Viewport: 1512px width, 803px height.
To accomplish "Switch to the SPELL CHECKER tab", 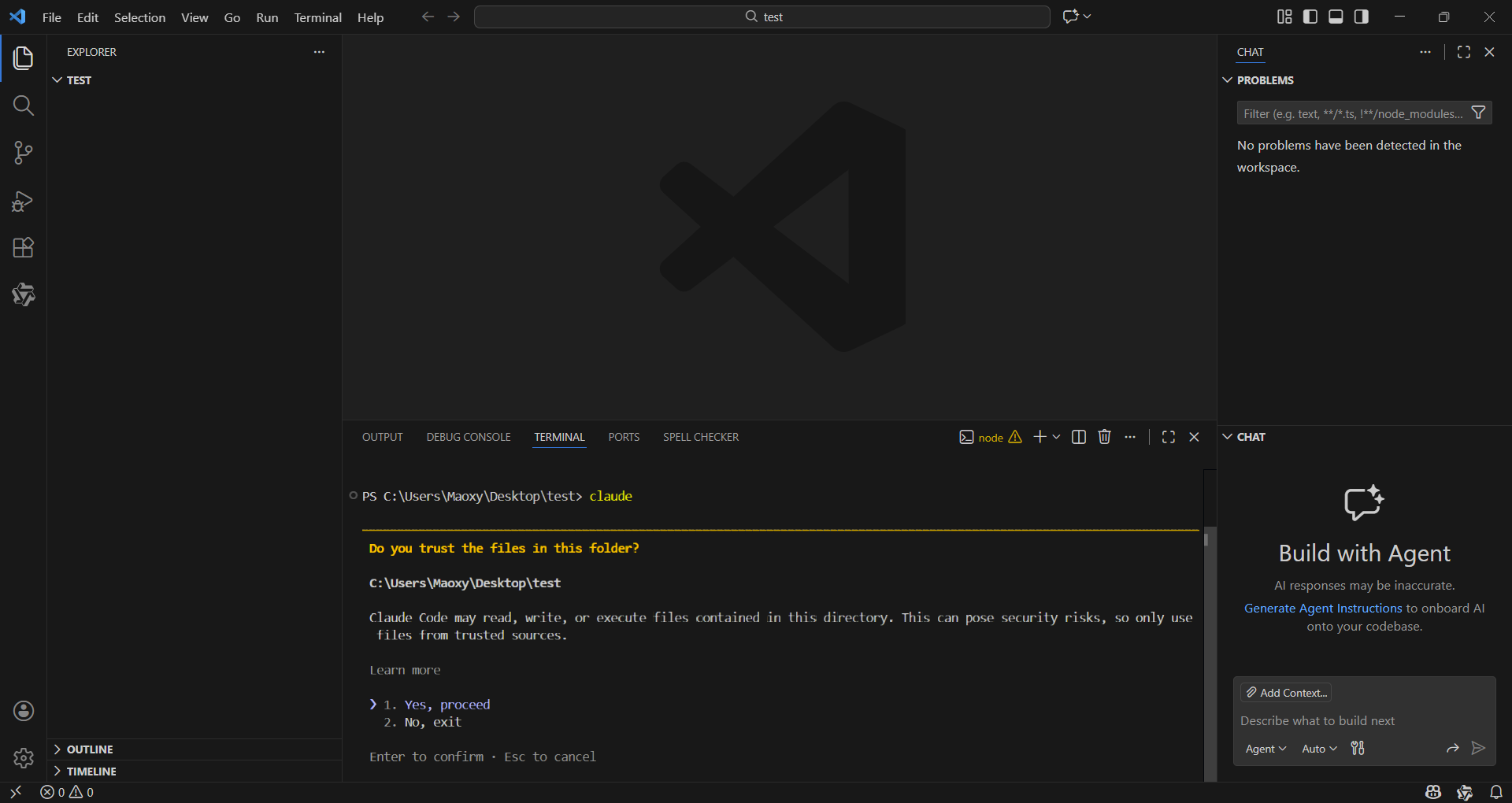I will click(x=701, y=437).
